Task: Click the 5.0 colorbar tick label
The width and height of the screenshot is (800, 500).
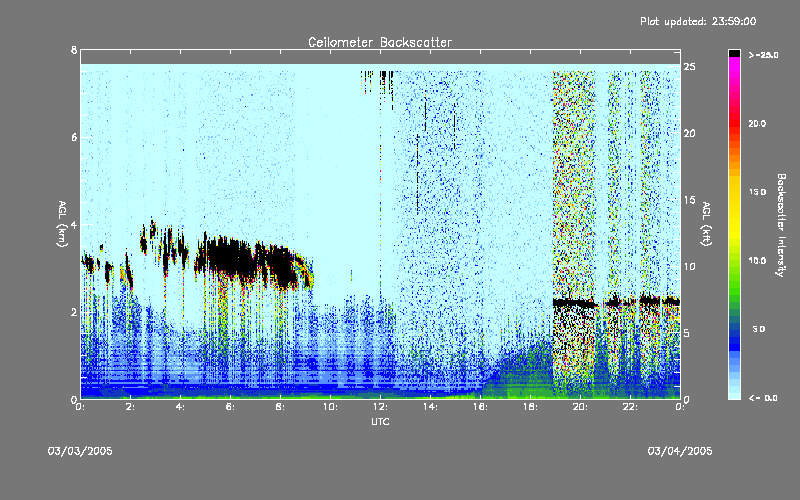Action: point(759,329)
